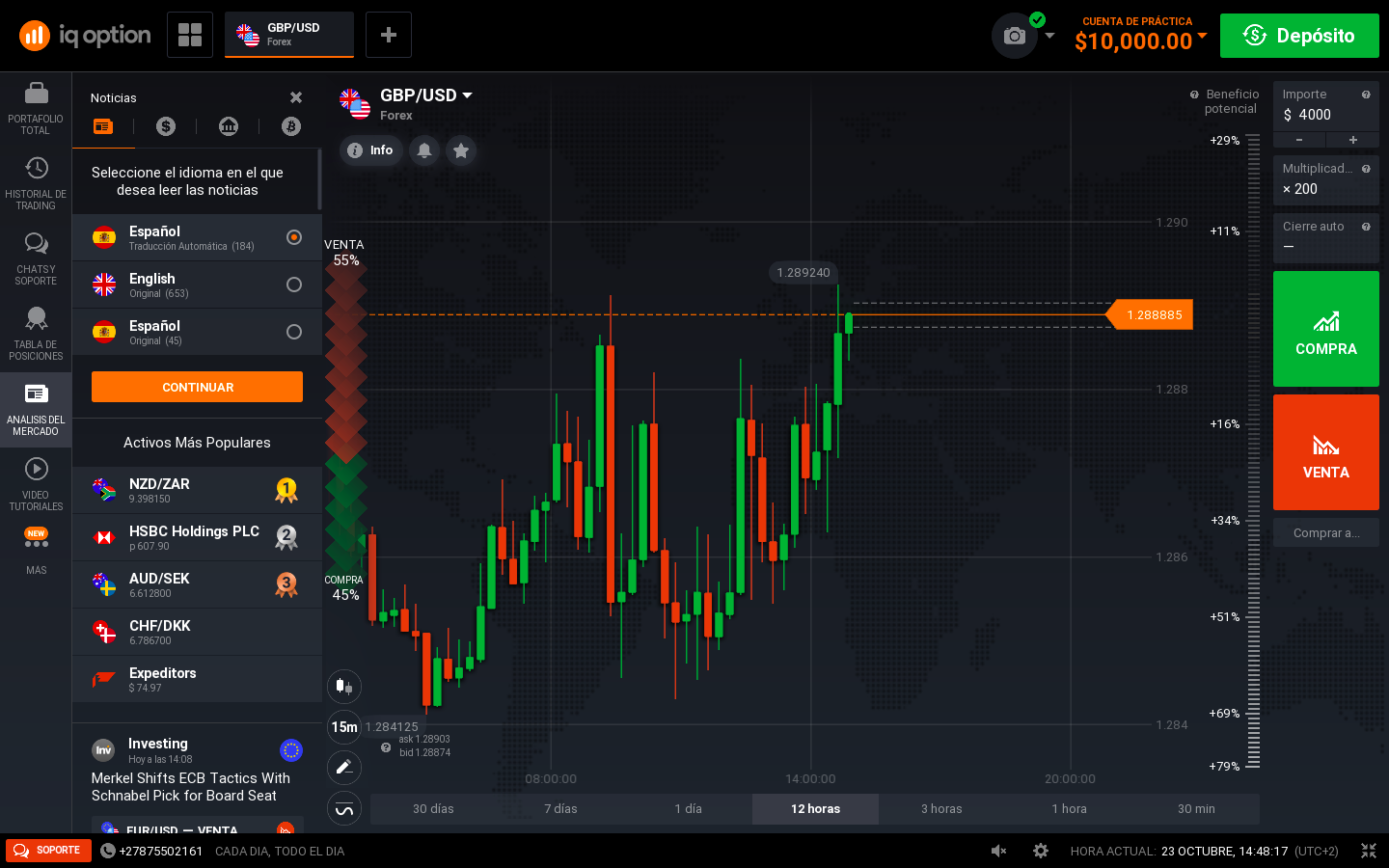Expand the practice account balance dropdown

[x=1202, y=37]
